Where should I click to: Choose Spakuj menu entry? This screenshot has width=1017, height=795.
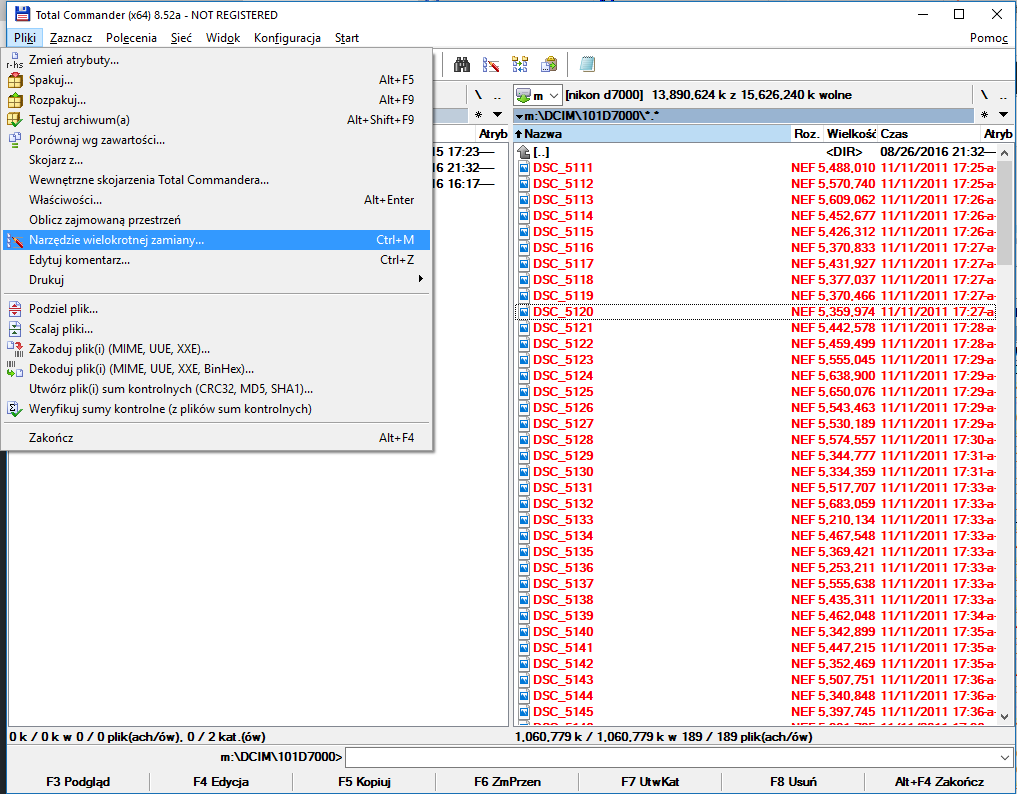[217, 80]
